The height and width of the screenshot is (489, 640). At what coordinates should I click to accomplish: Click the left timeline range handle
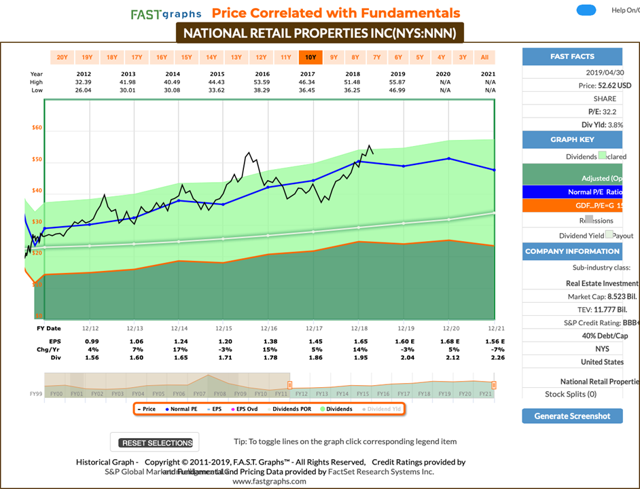click(289, 385)
